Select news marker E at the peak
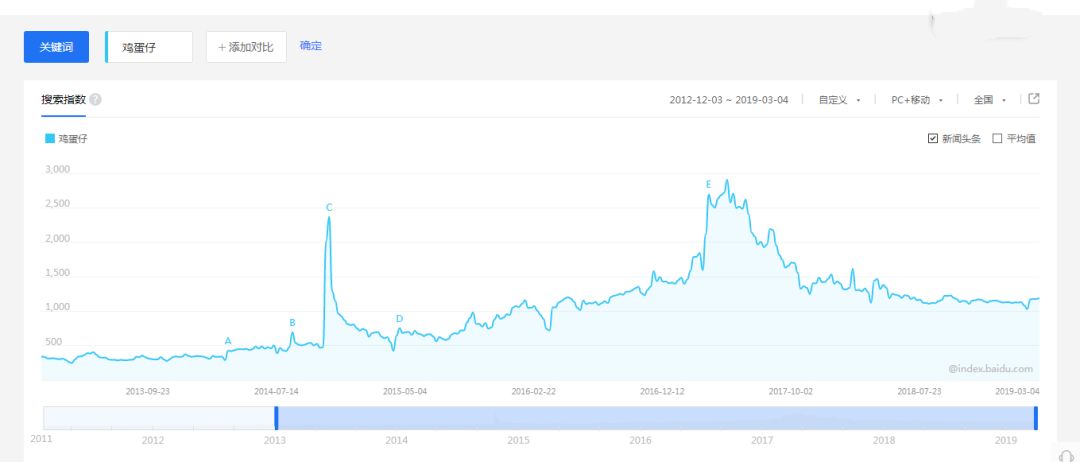Screen dimensions: 1080x462 tap(708, 184)
